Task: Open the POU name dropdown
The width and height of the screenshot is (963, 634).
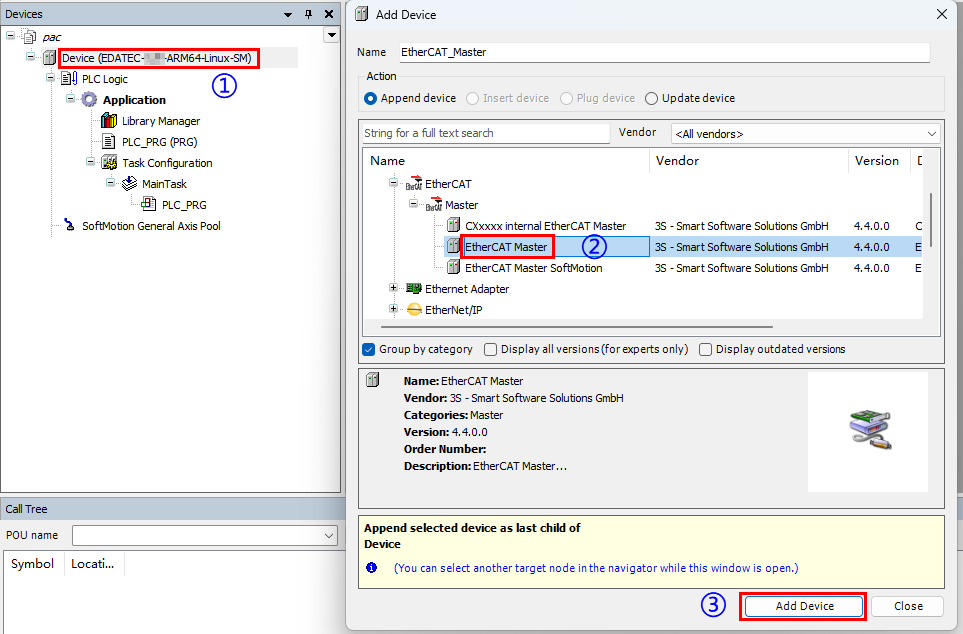Action: tap(329, 535)
